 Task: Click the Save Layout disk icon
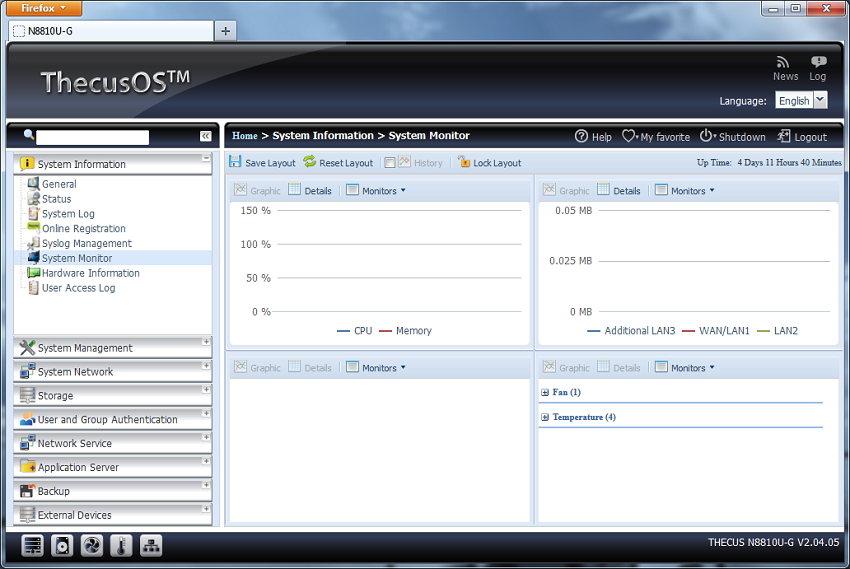point(235,161)
